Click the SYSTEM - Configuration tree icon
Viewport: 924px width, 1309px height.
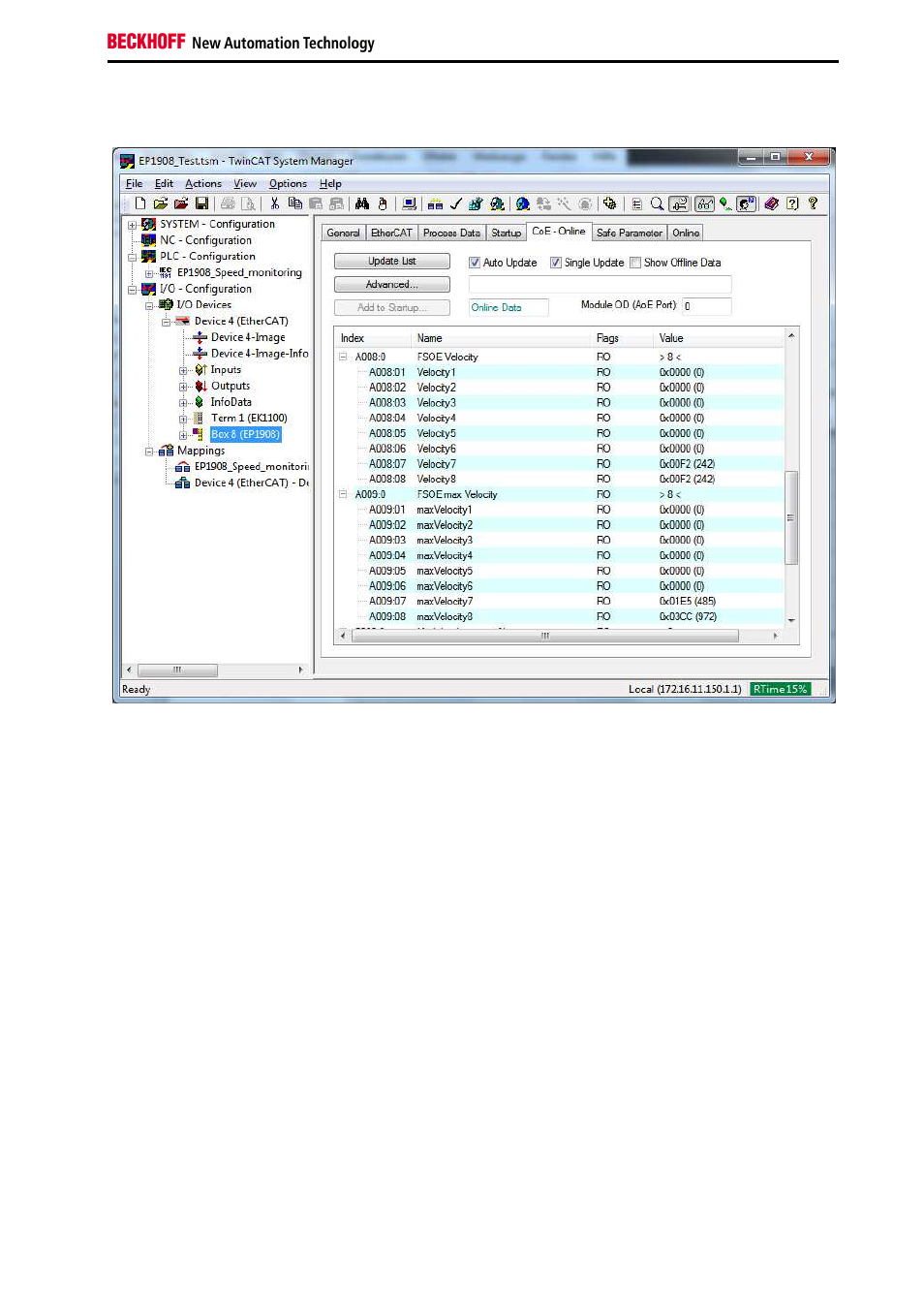click(148, 224)
